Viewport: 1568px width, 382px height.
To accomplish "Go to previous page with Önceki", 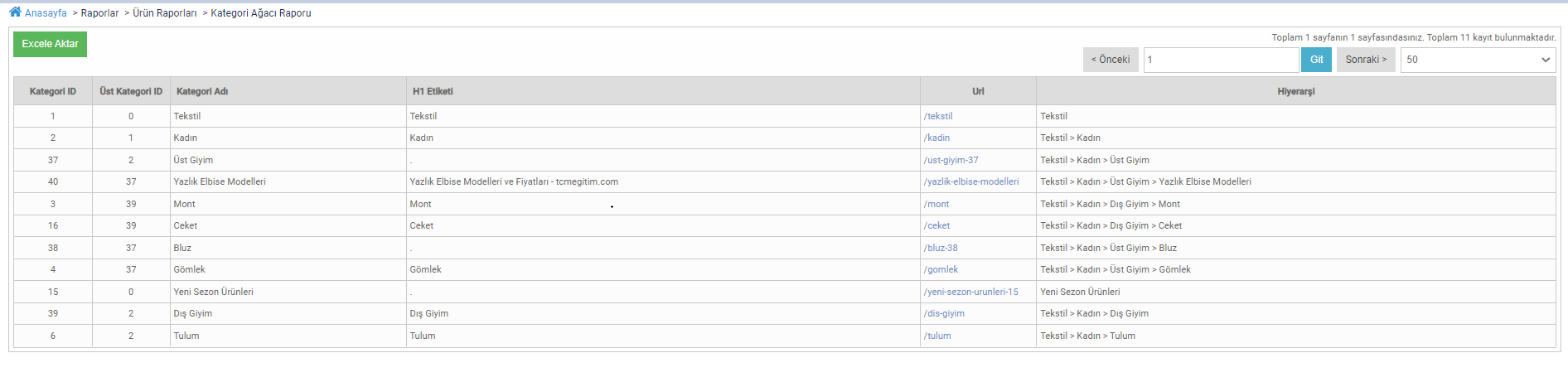I will (1111, 60).
